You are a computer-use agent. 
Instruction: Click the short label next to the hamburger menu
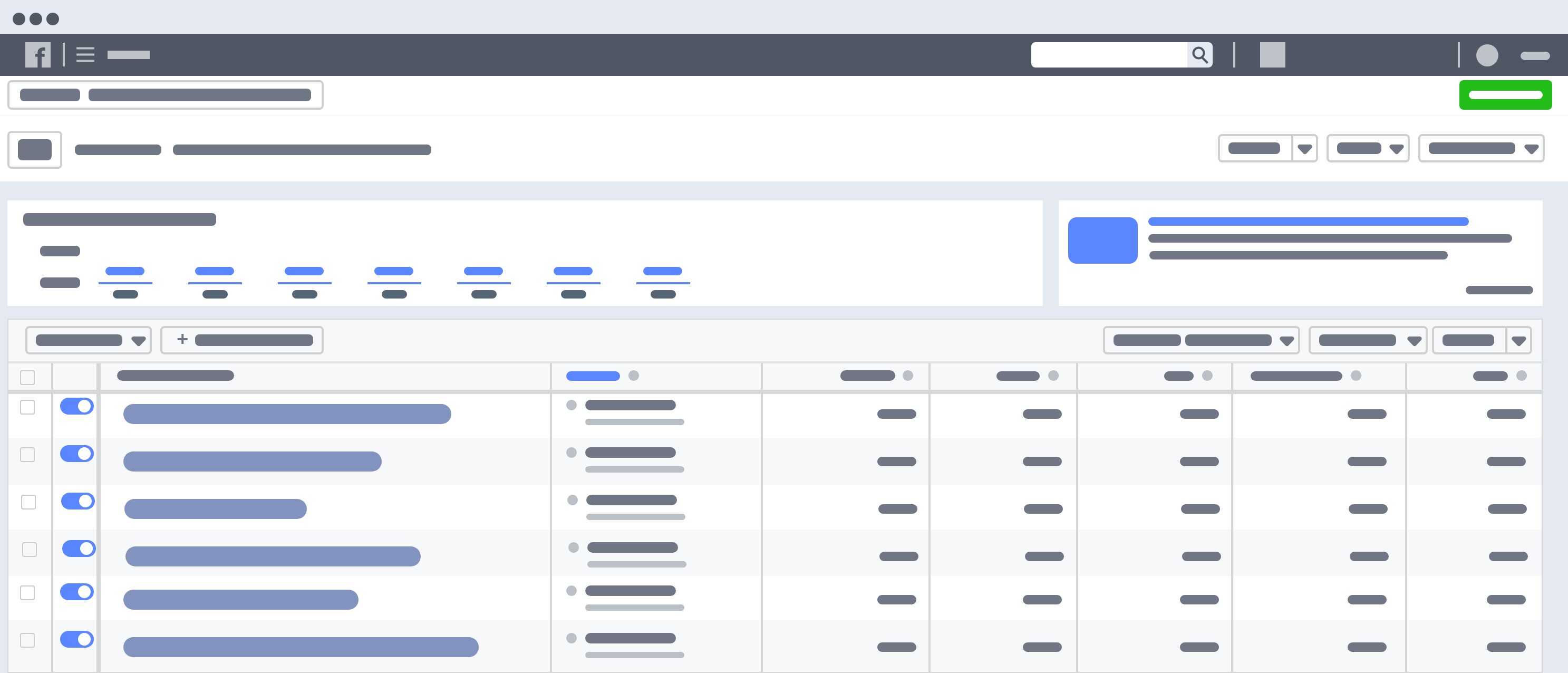pos(129,55)
